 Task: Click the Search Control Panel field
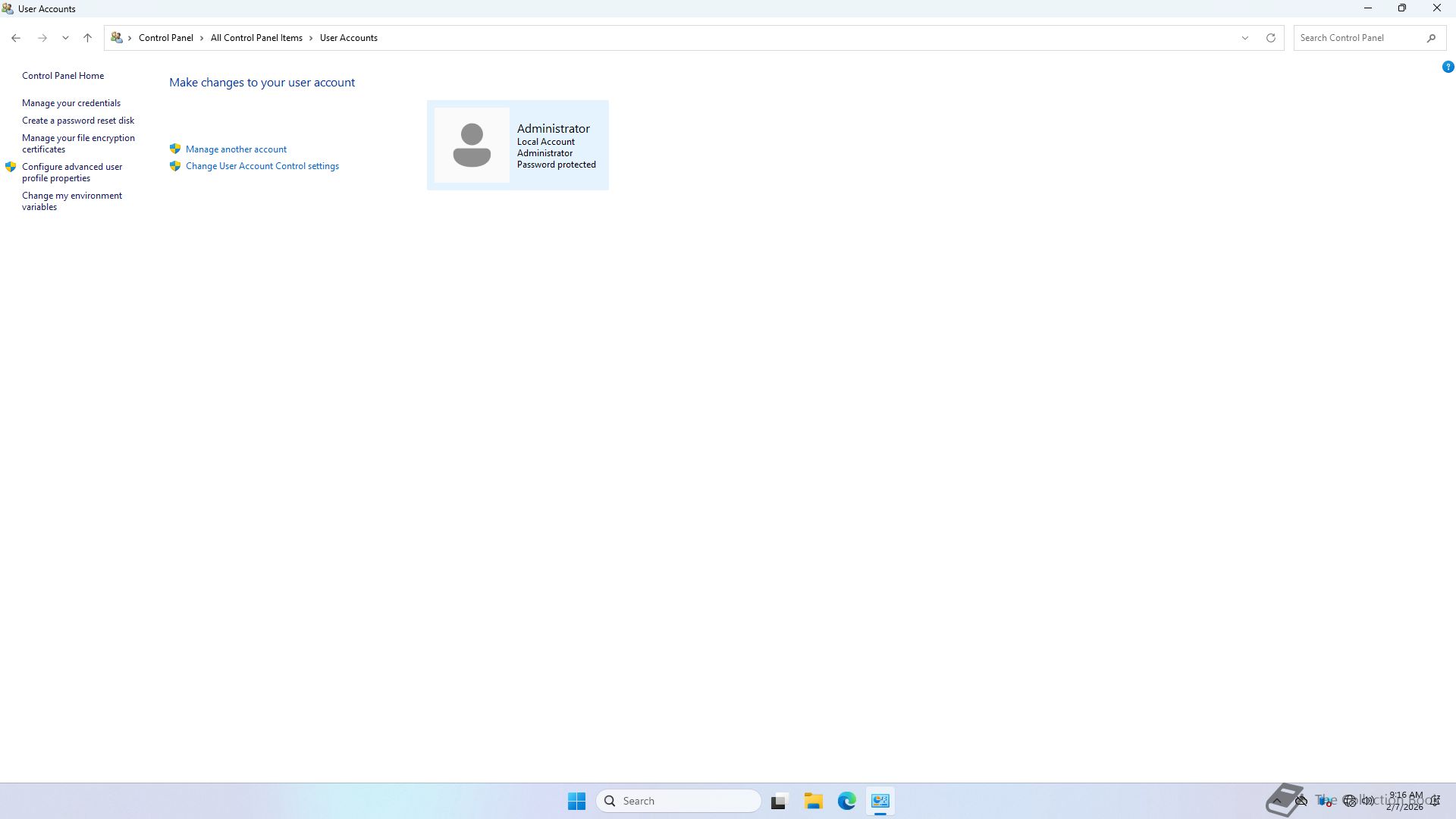tap(1357, 38)
